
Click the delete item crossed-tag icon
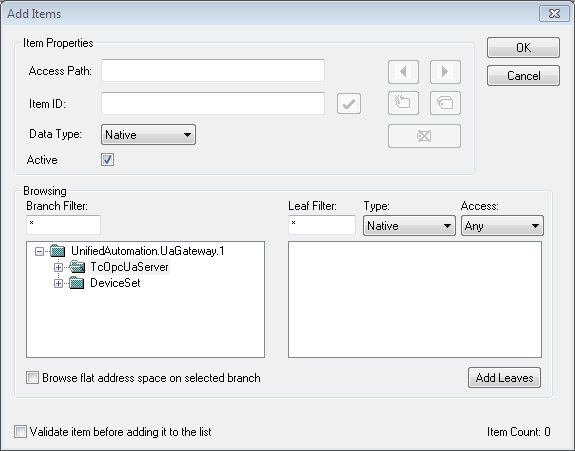click(x=424, y=136)
